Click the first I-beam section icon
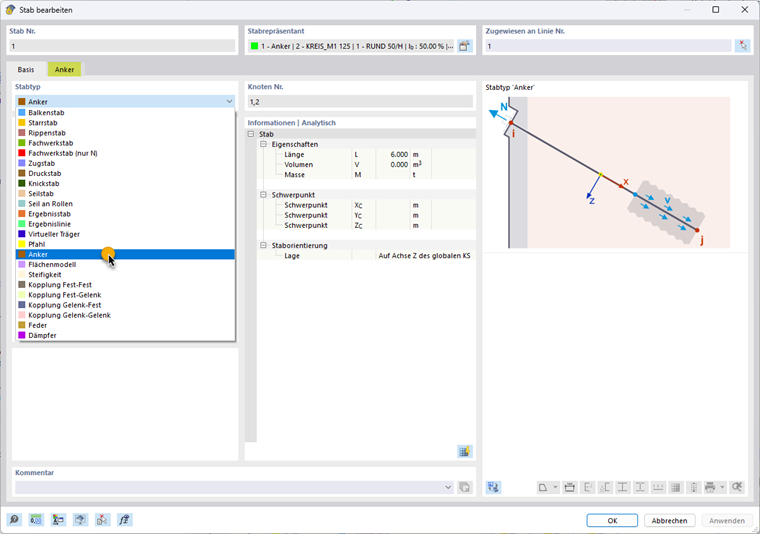The image size is (760, 534). click(622, 487)
